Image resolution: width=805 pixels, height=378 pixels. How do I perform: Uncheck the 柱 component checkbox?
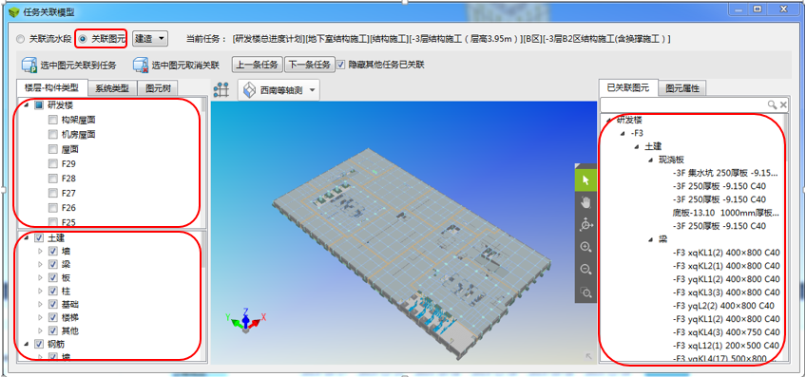pos(52,291)
